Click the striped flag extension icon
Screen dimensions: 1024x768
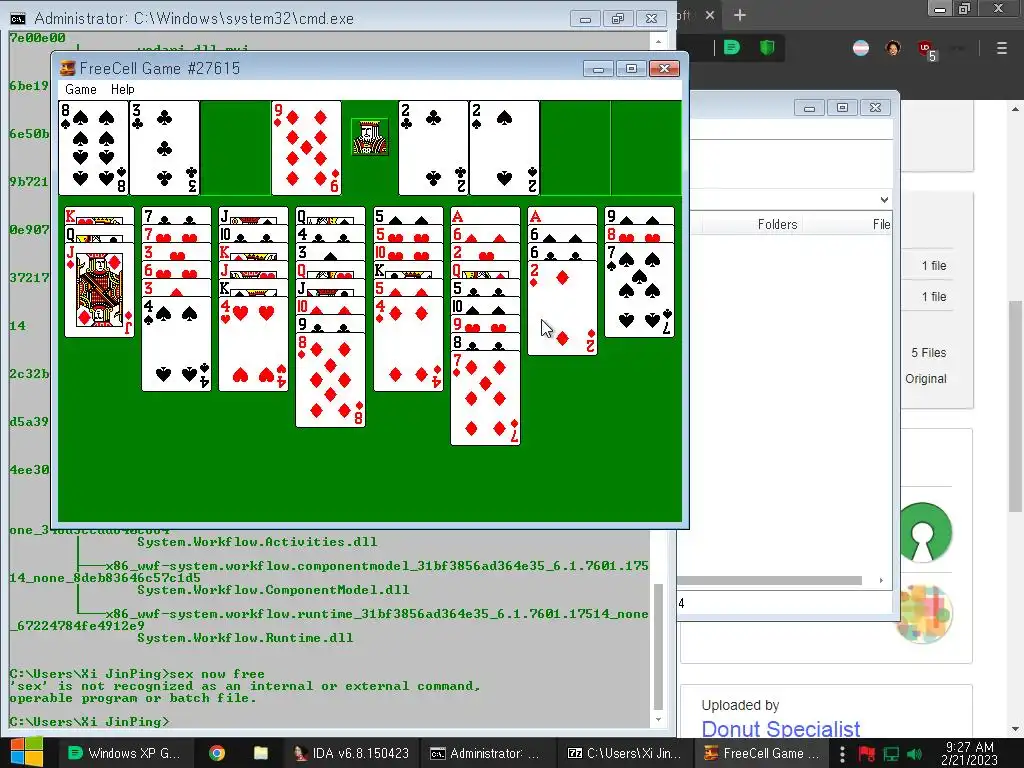click(x=861, y=48)
